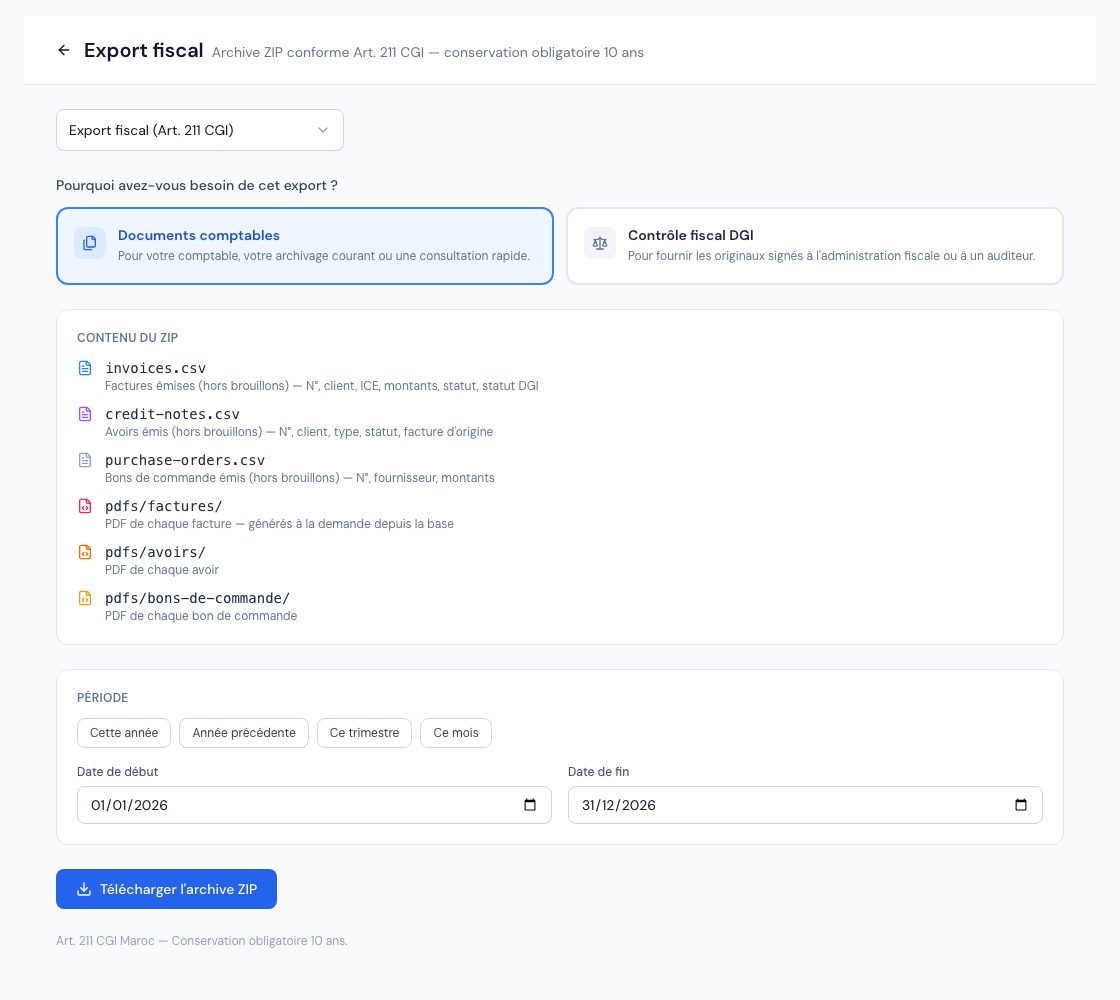Choose the Ce trimestre period preset

tap(364, 733)
